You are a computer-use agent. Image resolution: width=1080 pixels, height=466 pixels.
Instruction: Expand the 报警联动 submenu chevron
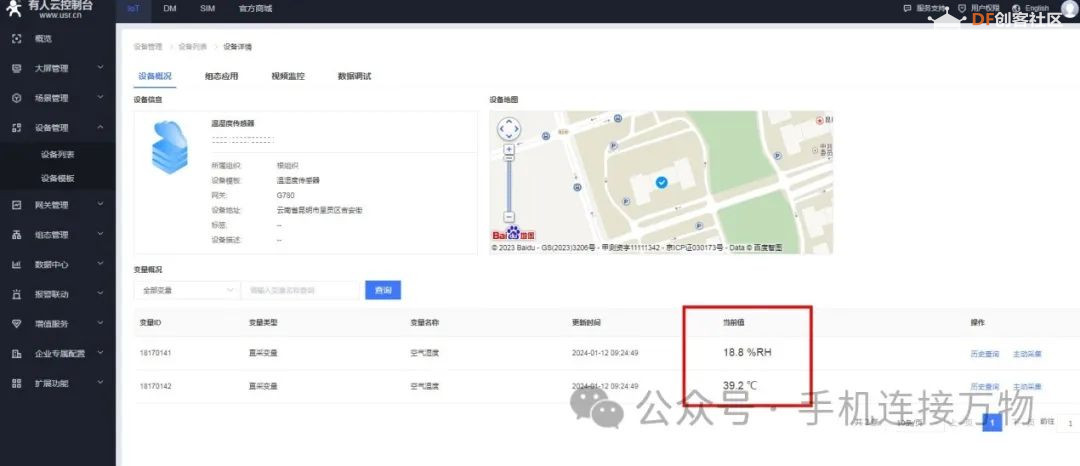(x=101, y=293)
